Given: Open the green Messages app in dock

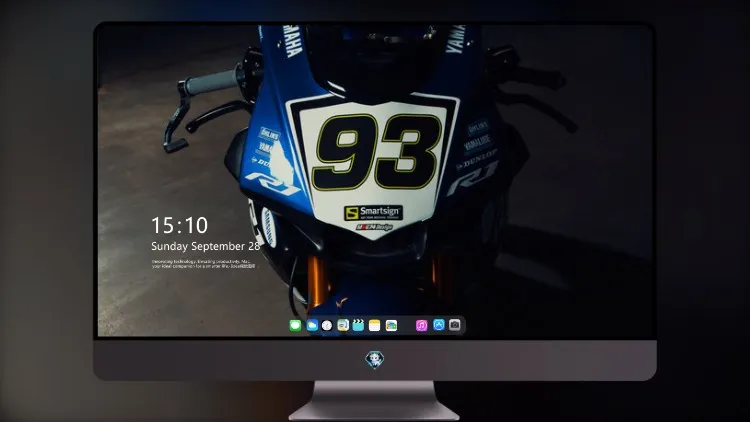Looking at the screenshot, I should point(295,325).
